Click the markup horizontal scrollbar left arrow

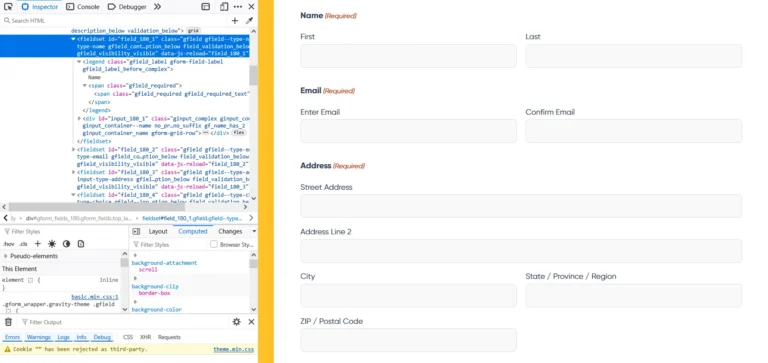pos(4,207)
